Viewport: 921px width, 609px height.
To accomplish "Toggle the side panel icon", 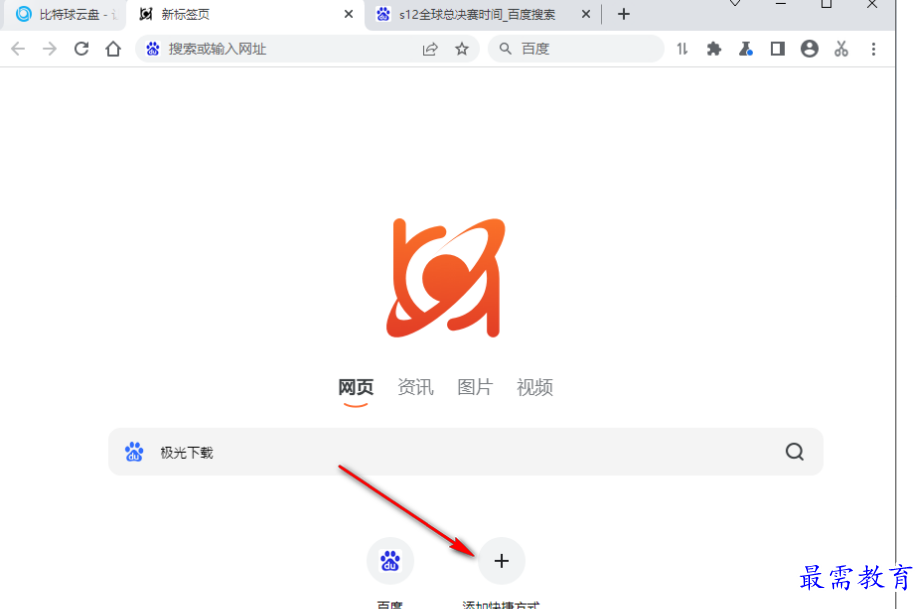I will pos(778,49).
